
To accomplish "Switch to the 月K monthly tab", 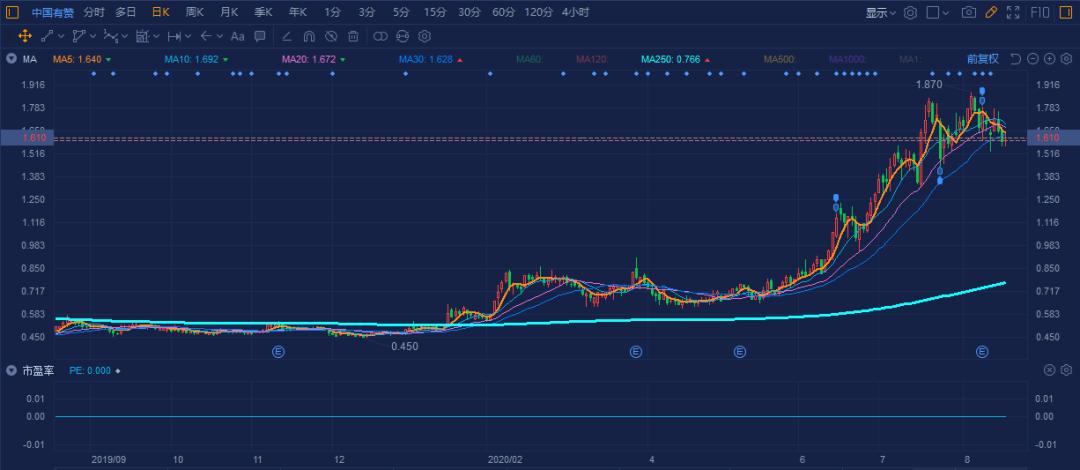I will pos(229,12).
